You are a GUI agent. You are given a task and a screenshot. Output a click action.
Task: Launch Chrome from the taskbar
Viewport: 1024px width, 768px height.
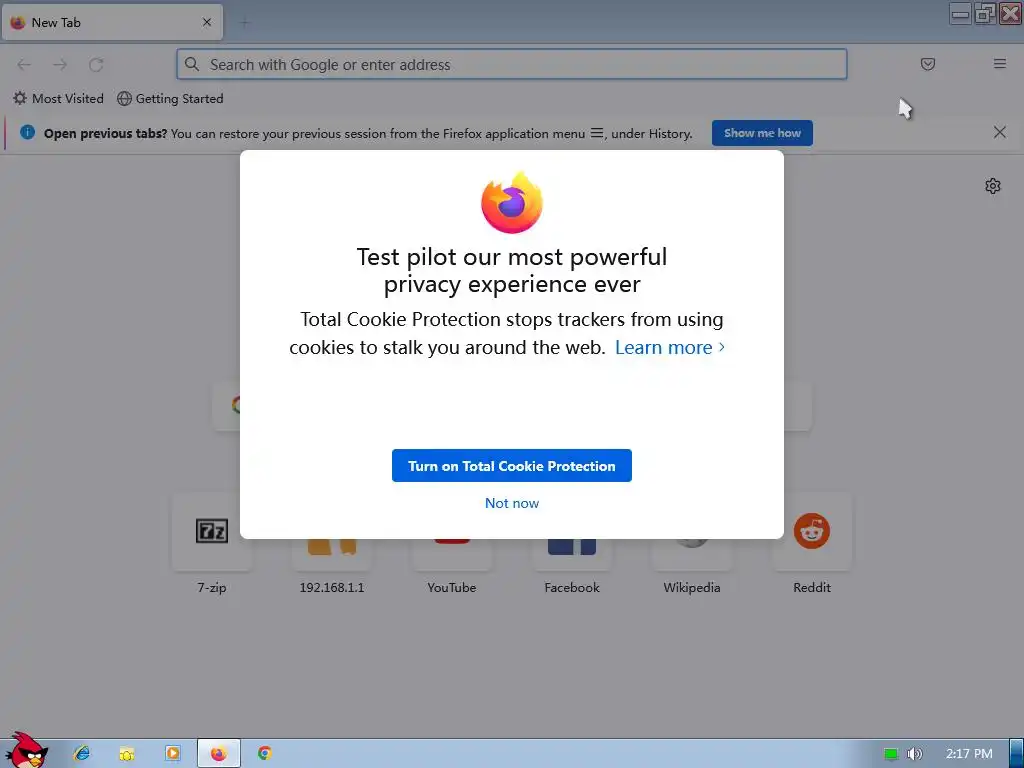pyautogui.click(x=264, y=754)
